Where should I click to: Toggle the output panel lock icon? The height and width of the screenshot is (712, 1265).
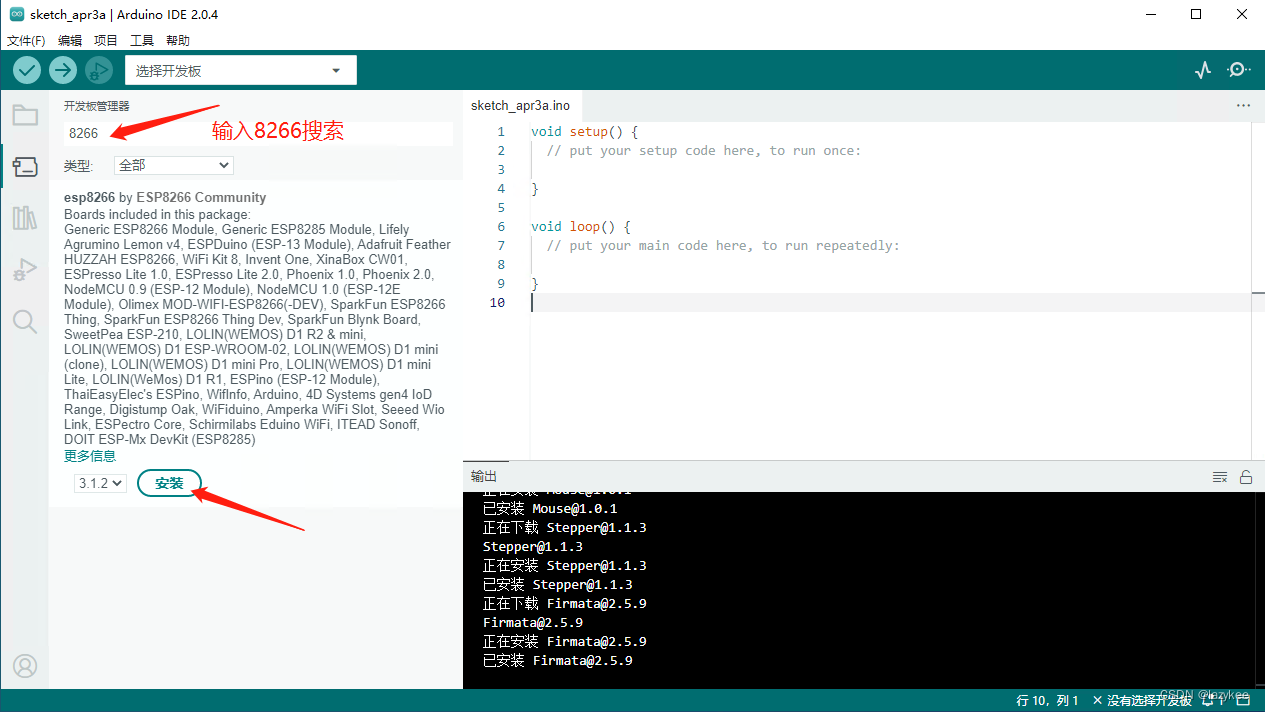tap(1246, 477)
